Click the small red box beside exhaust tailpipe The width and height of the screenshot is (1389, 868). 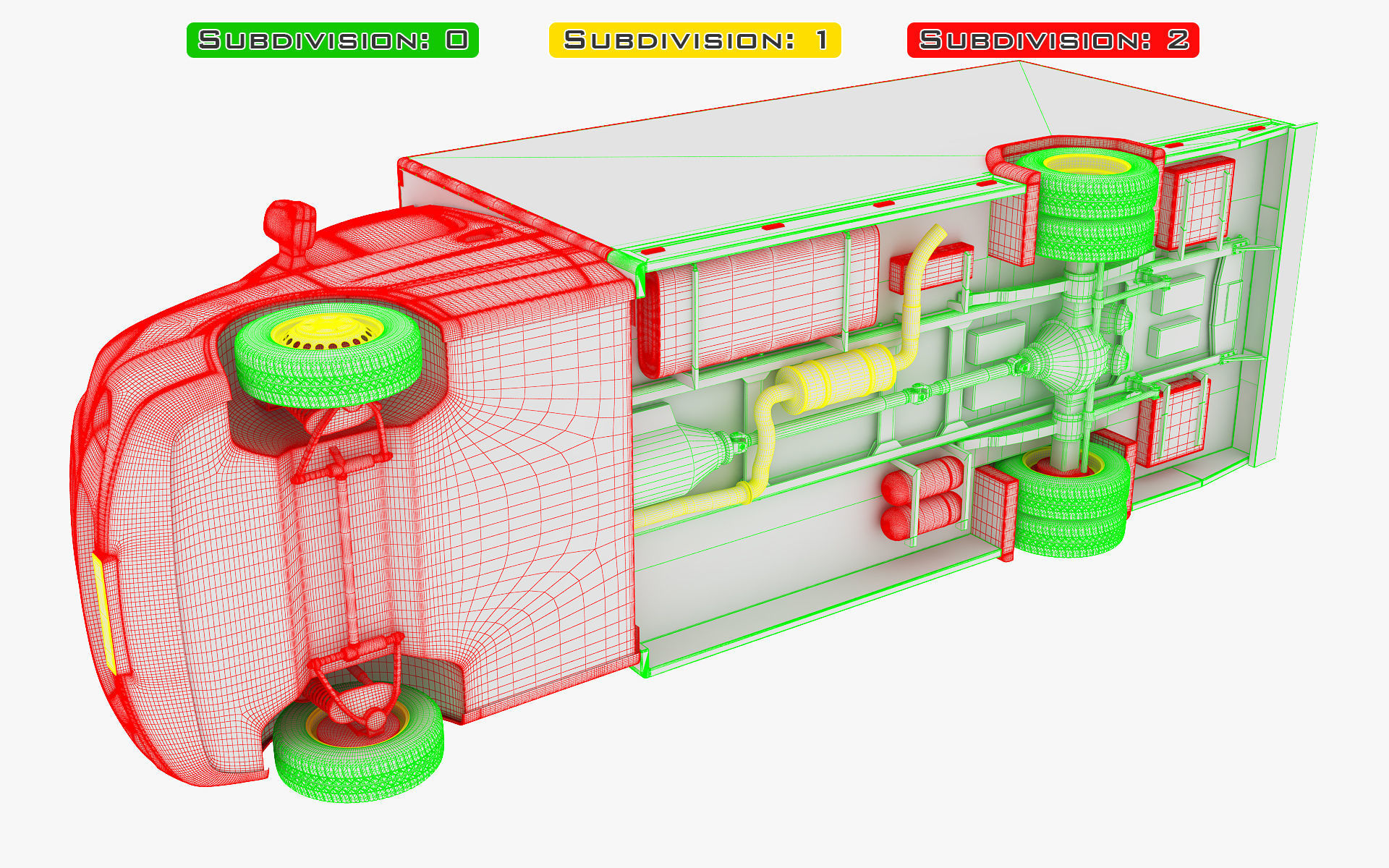tap(944, 268)
